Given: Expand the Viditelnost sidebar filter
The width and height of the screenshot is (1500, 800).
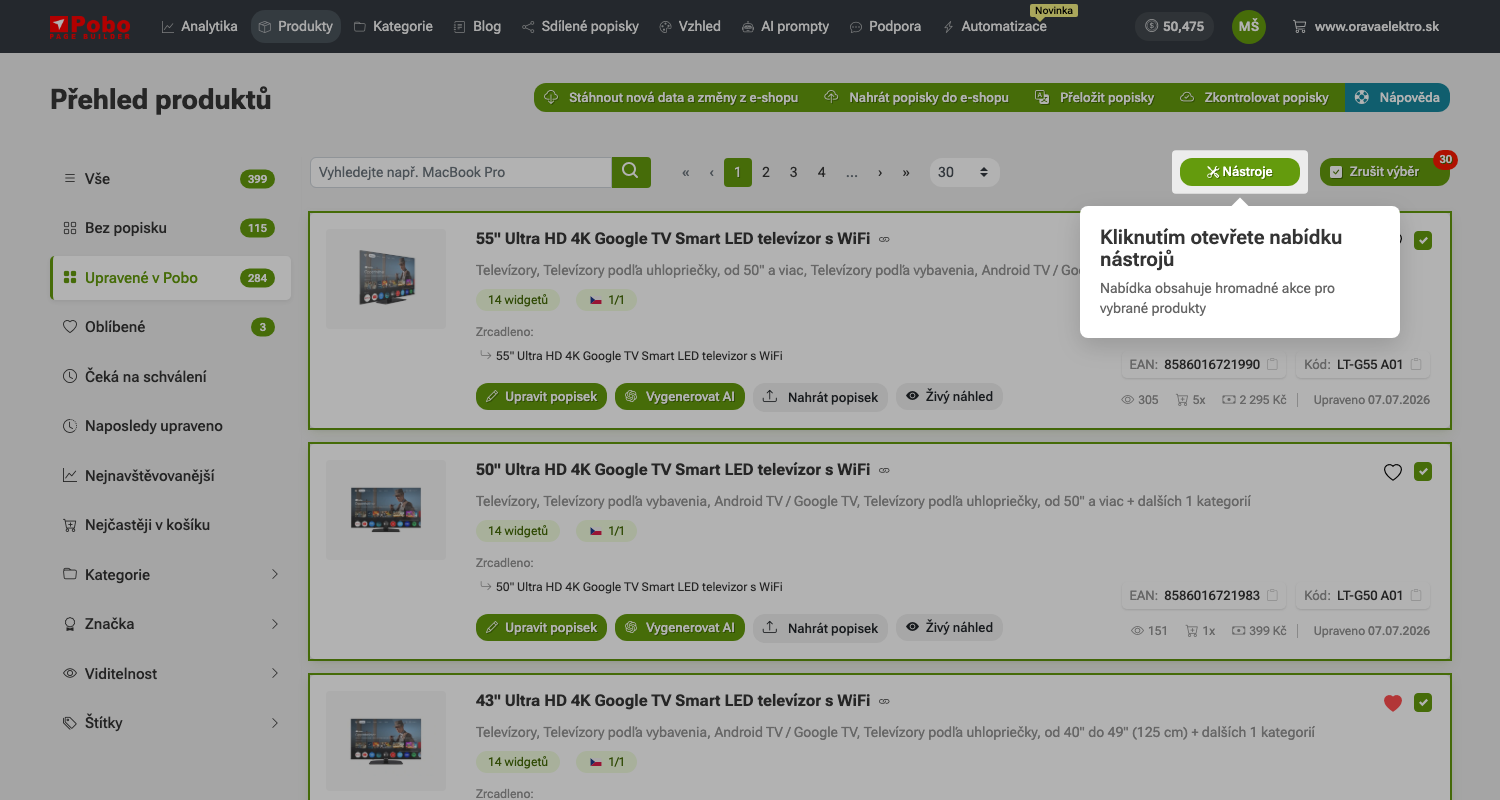Looking at the screenshot, I should (x=170, y=674).
